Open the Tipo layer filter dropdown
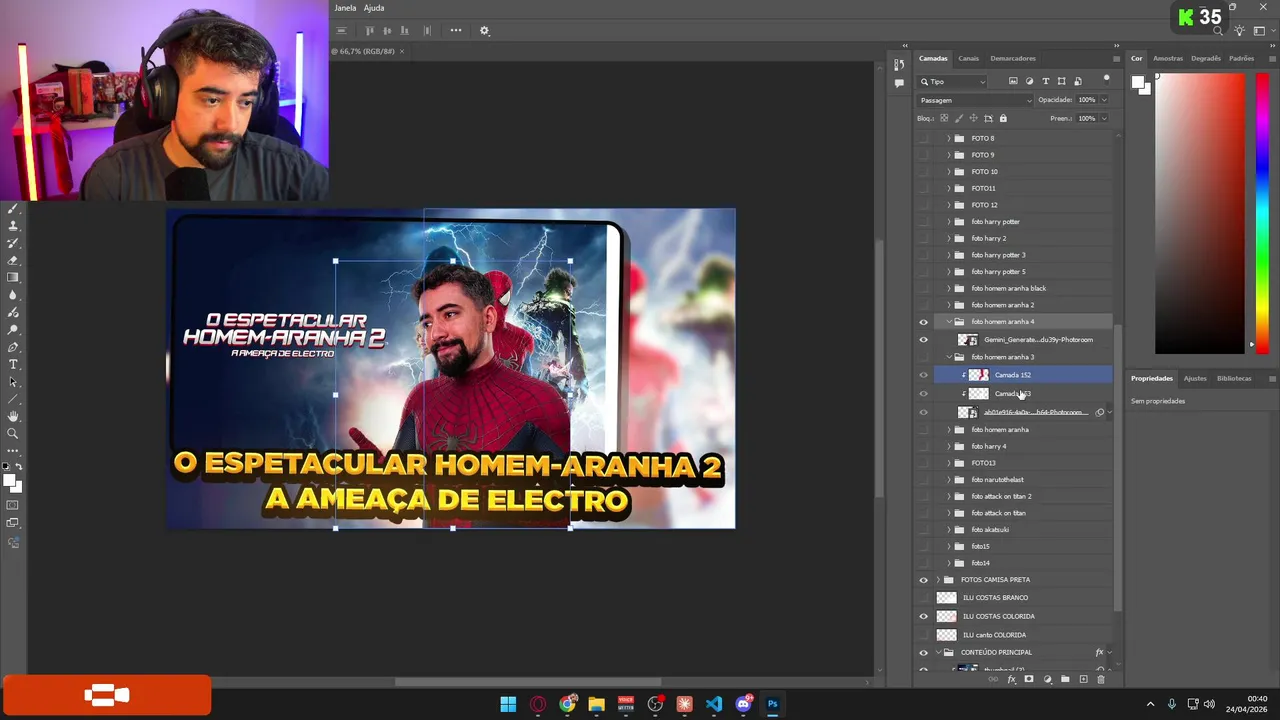 pos(953,81)
